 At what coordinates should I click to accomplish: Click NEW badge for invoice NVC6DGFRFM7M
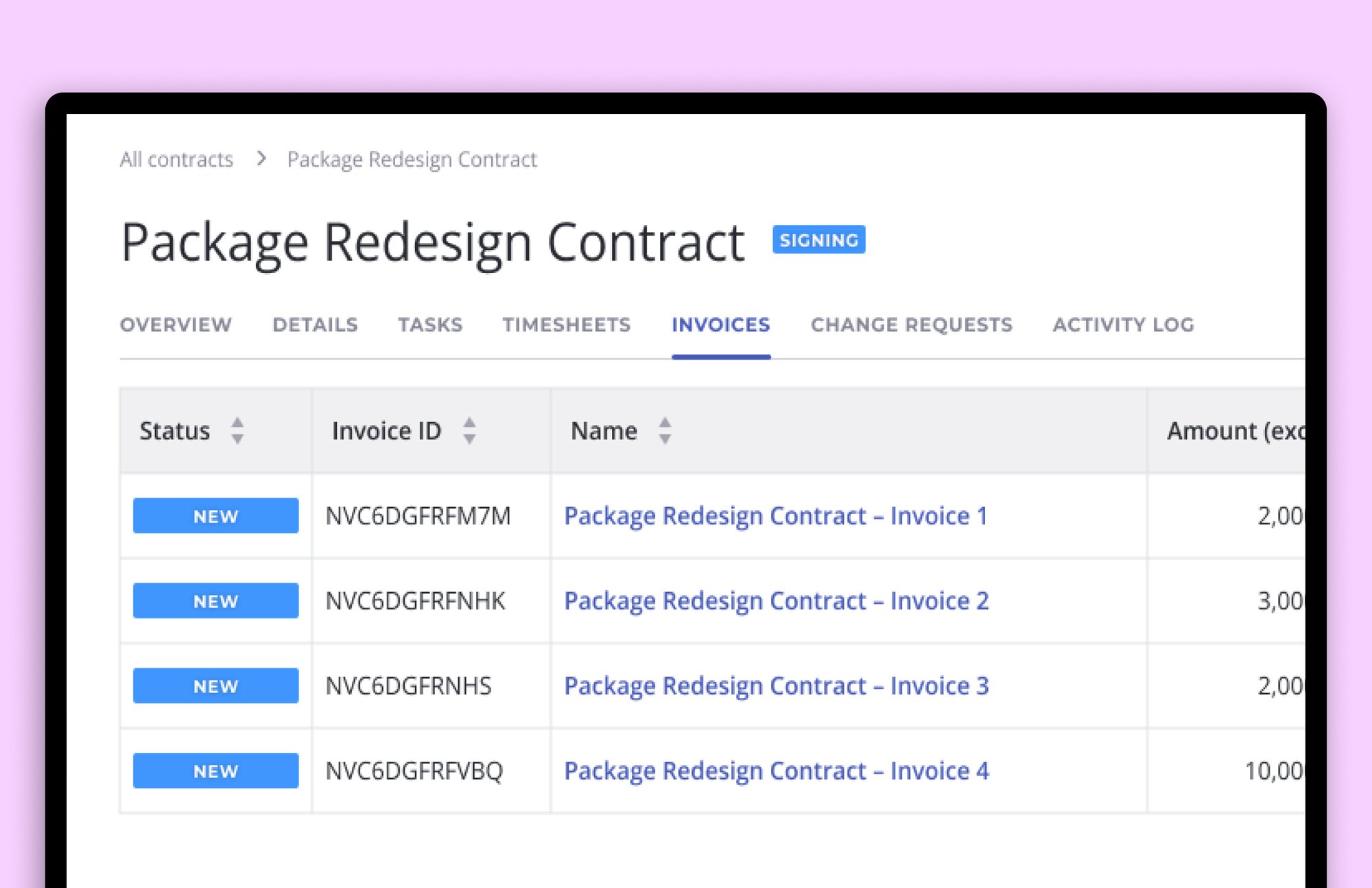[215, 516]
